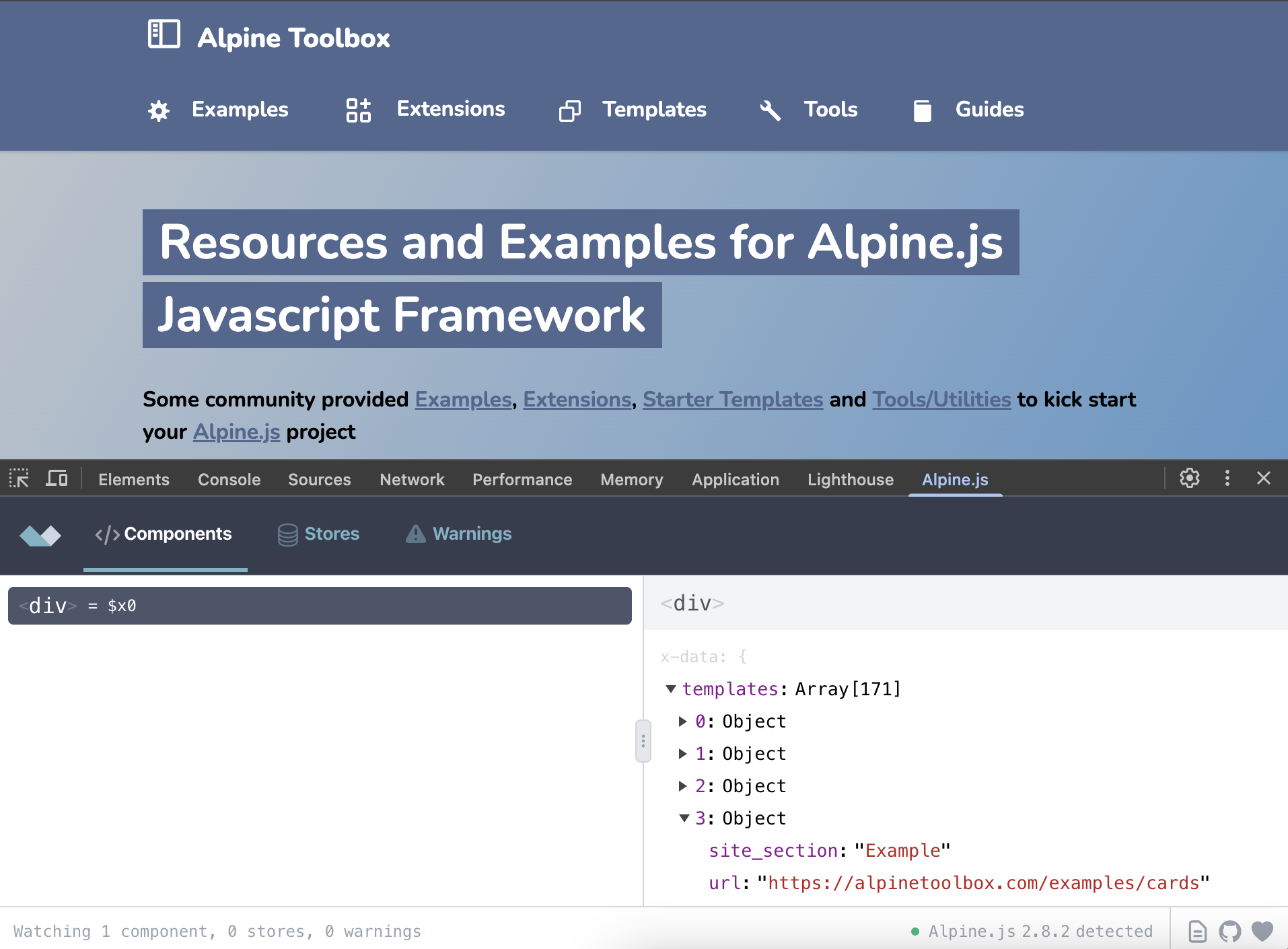Click the x-data: { label
This screenshot has height=949, width=1288.
tap(703, 657)
